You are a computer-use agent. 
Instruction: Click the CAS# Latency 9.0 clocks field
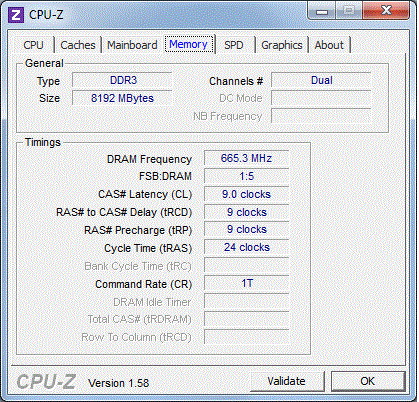tap(247, 194)
